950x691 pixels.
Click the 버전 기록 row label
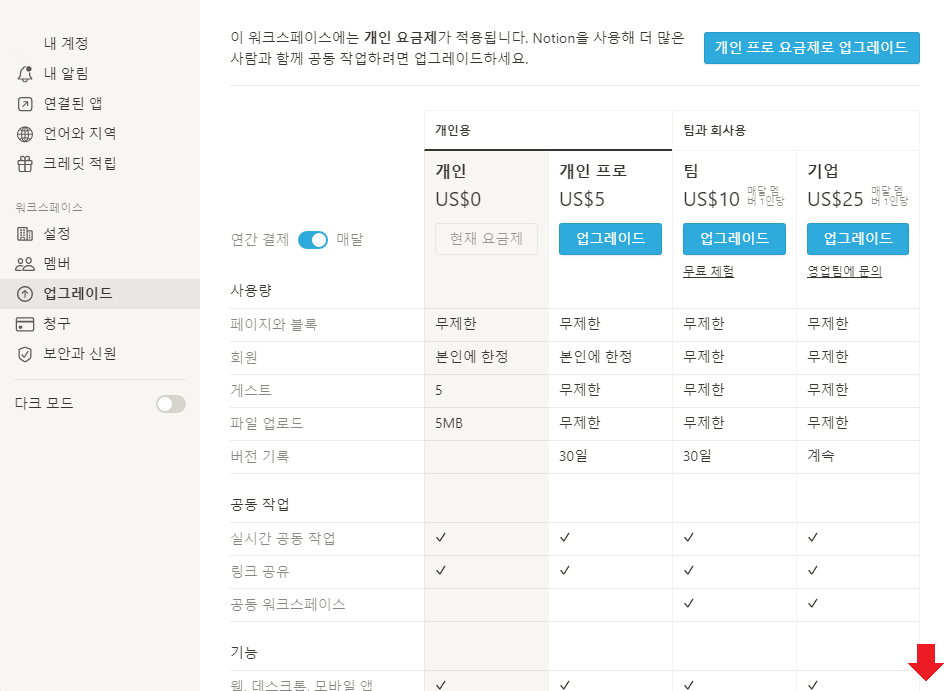(259, 456)
